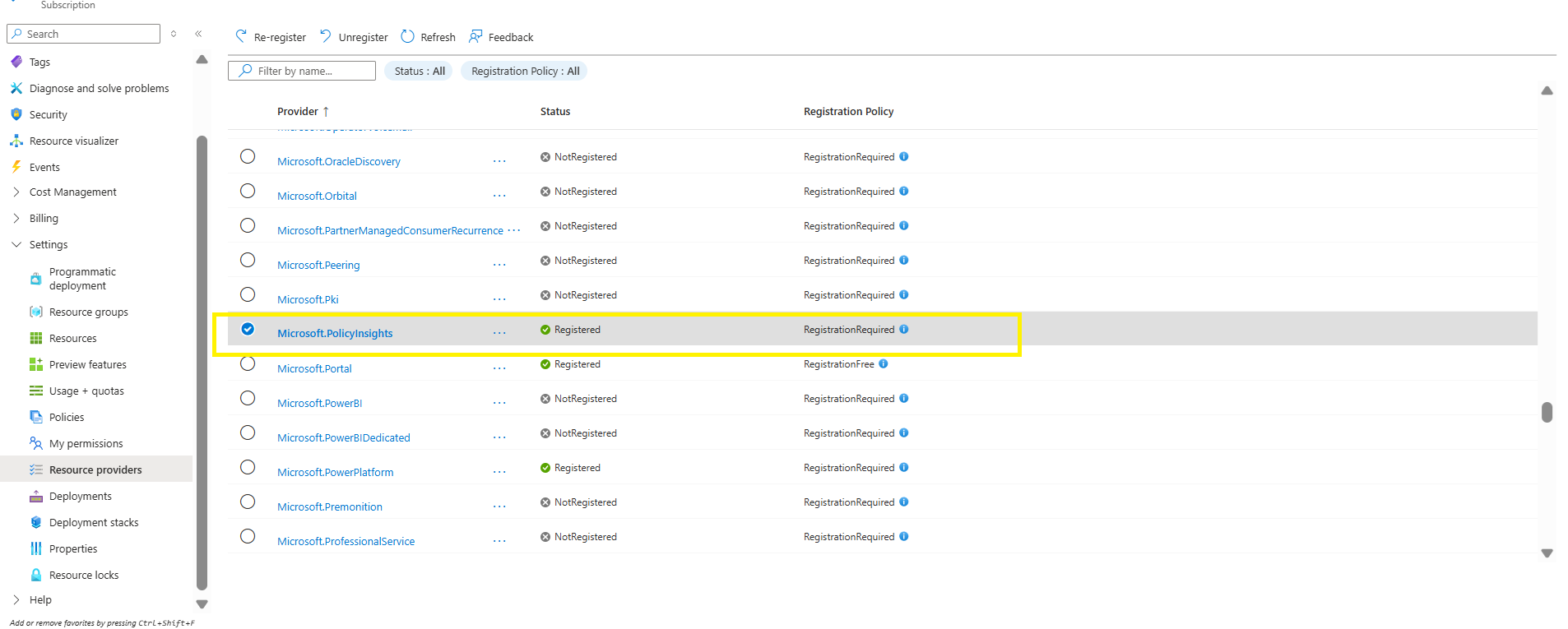
Task: Click the Unregister icon
Action: tap(326, 36)
